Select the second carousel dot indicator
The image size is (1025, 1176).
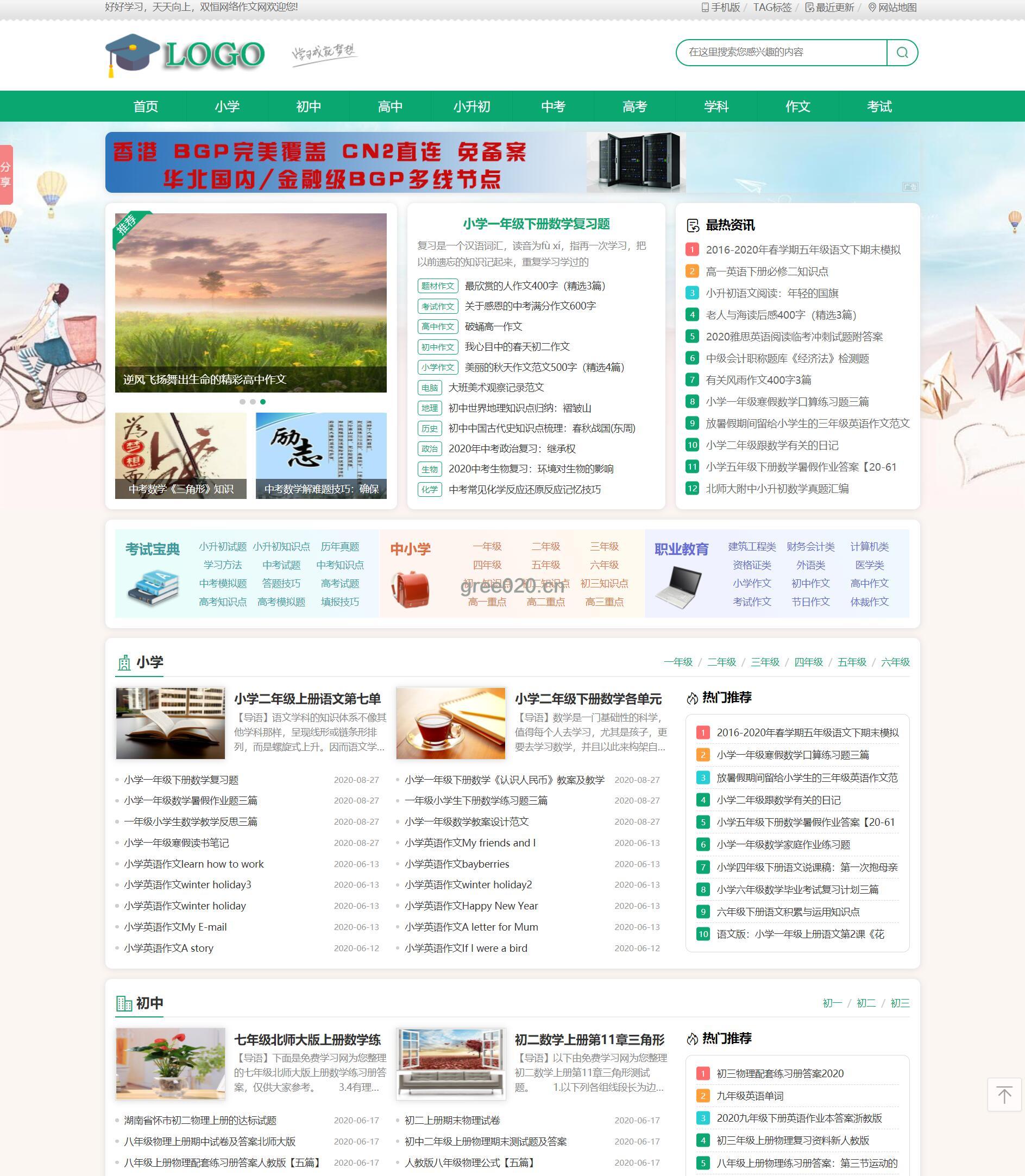click(x=253, y=402)
